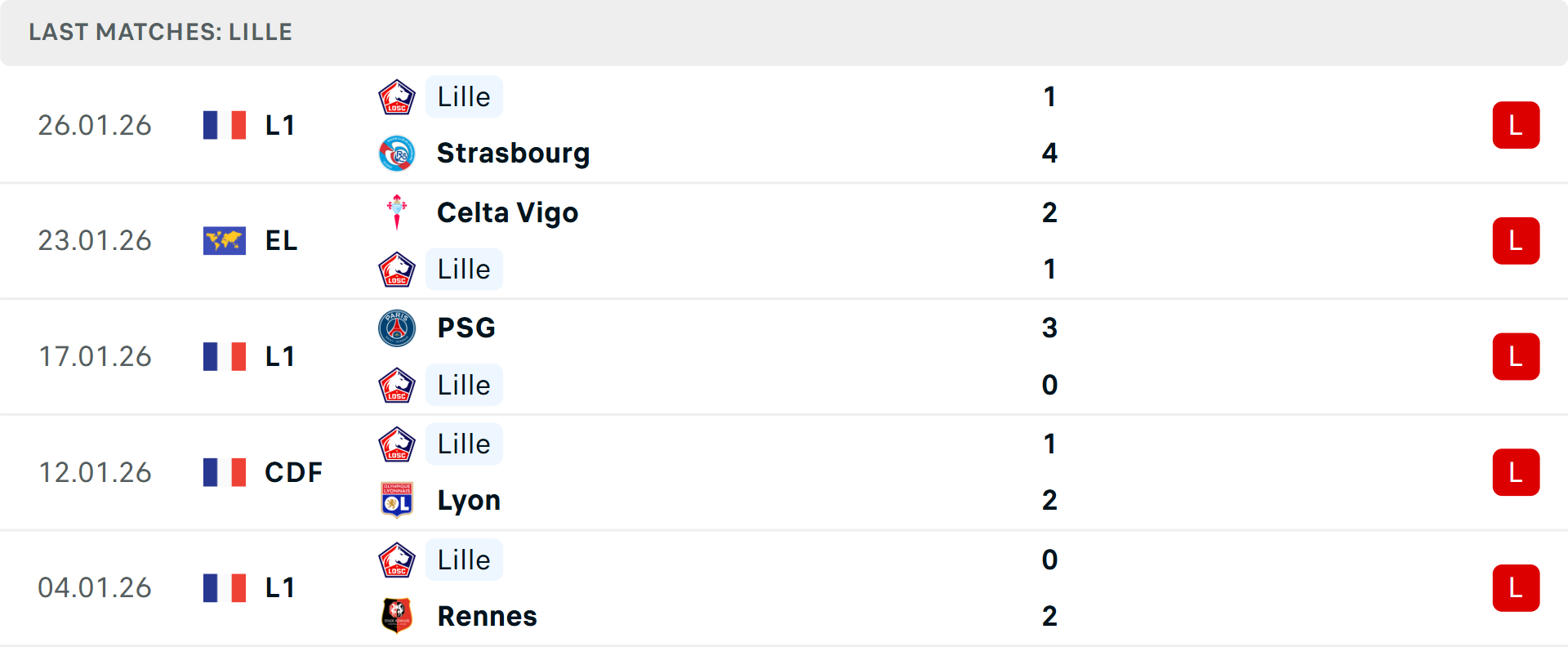Select the Last Matches: Lille header
Screen dimensions: 1568x647
pos(161,33)
